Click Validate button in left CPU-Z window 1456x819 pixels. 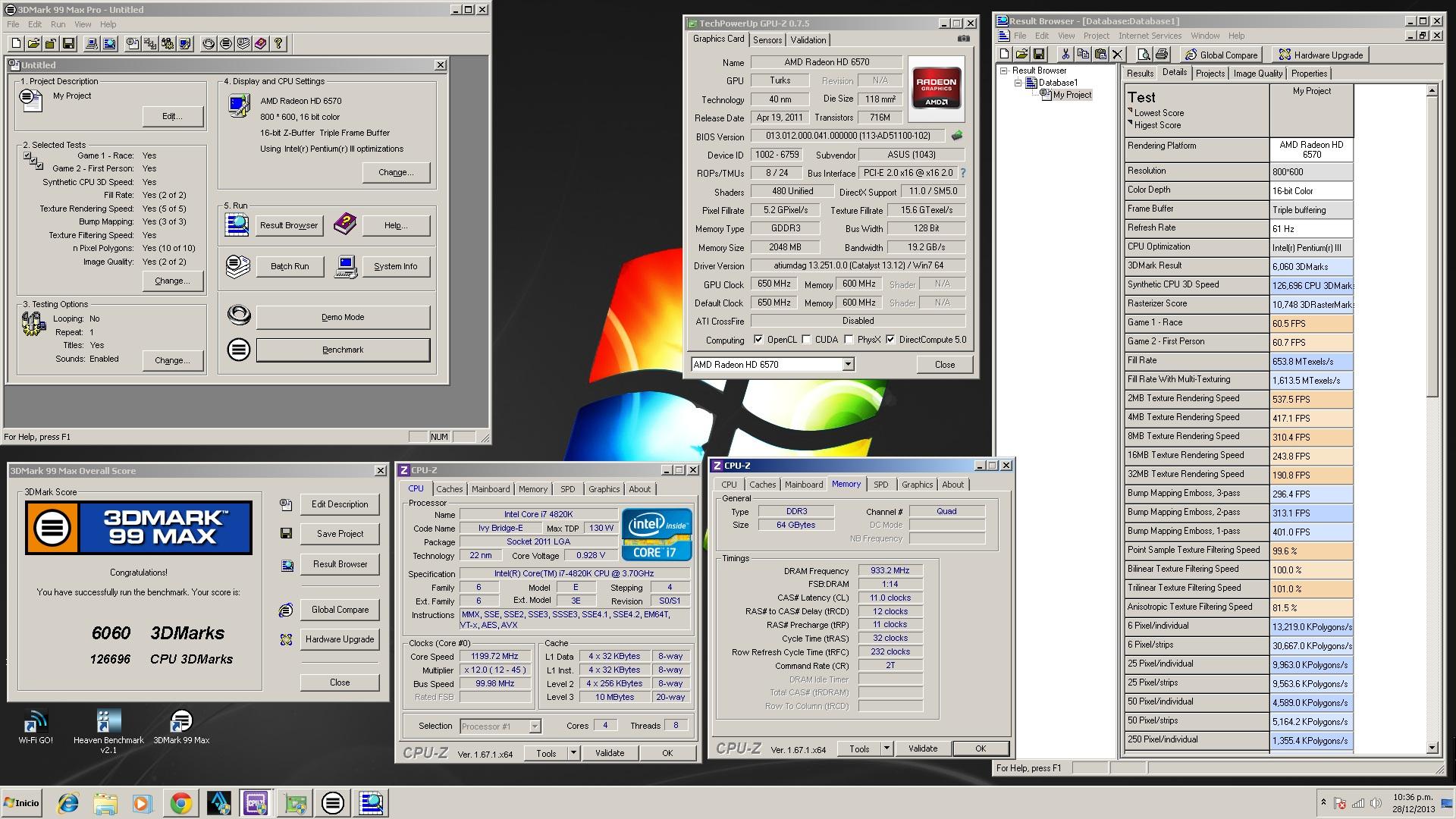[610, 753]
